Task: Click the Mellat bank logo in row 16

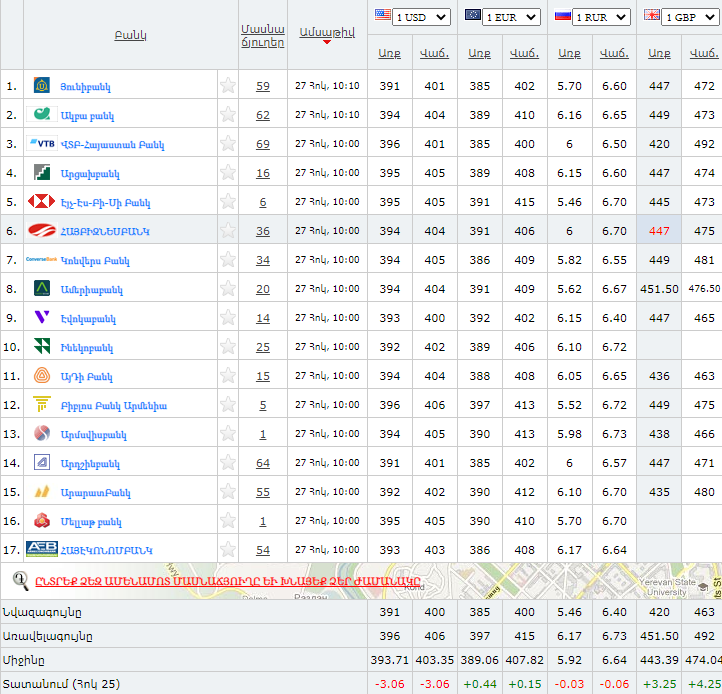Action: [42, 520]
